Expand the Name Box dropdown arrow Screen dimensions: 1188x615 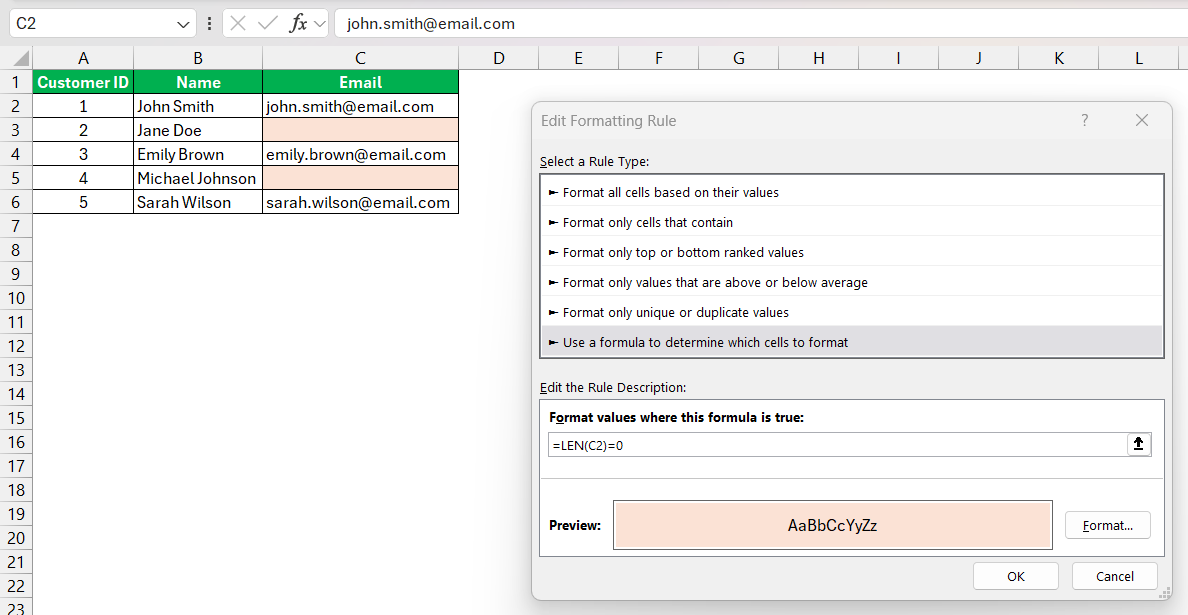(x=183, y=24)
